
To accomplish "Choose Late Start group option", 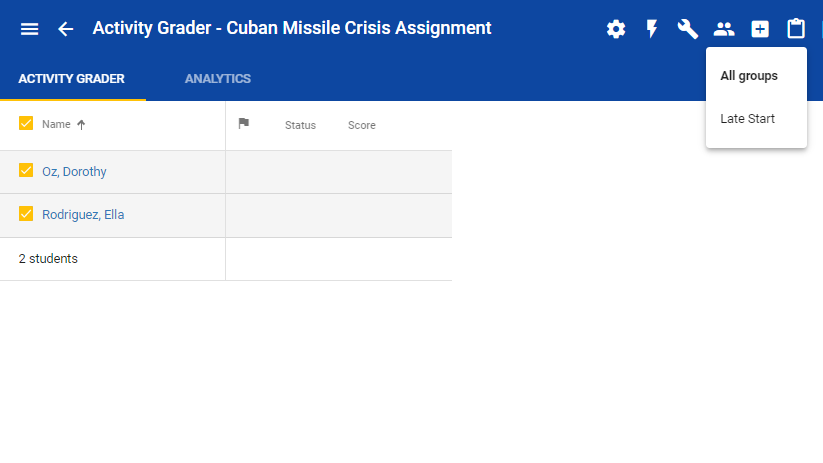I will 747,119.
